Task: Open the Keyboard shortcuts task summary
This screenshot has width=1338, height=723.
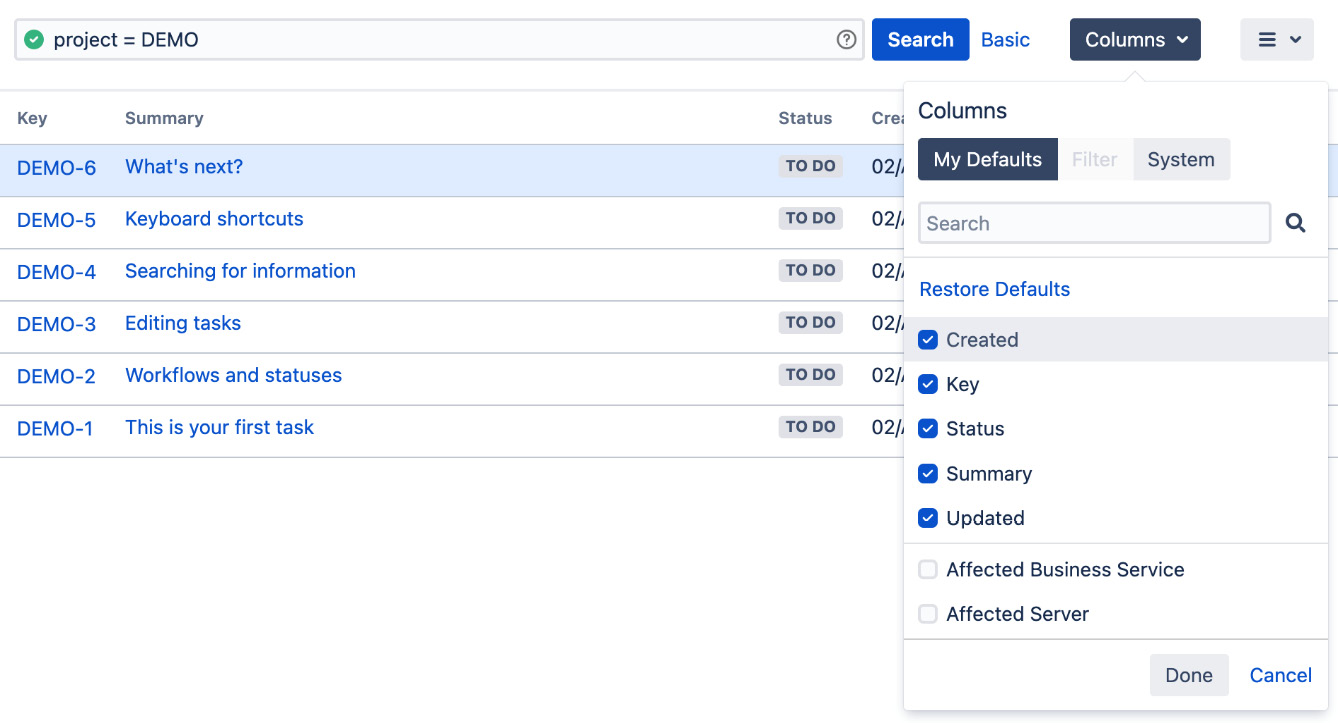Action: tap(214, 218)
